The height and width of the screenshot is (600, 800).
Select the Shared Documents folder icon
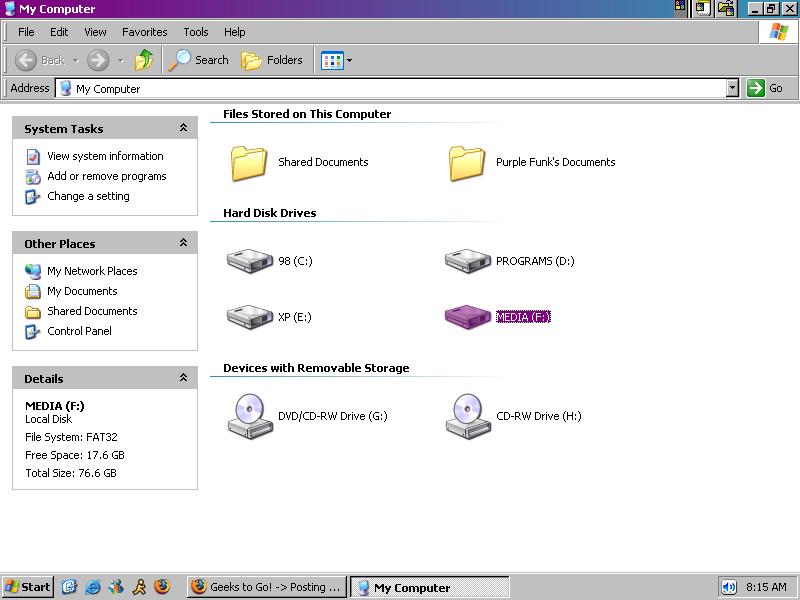tap(248, 163)
